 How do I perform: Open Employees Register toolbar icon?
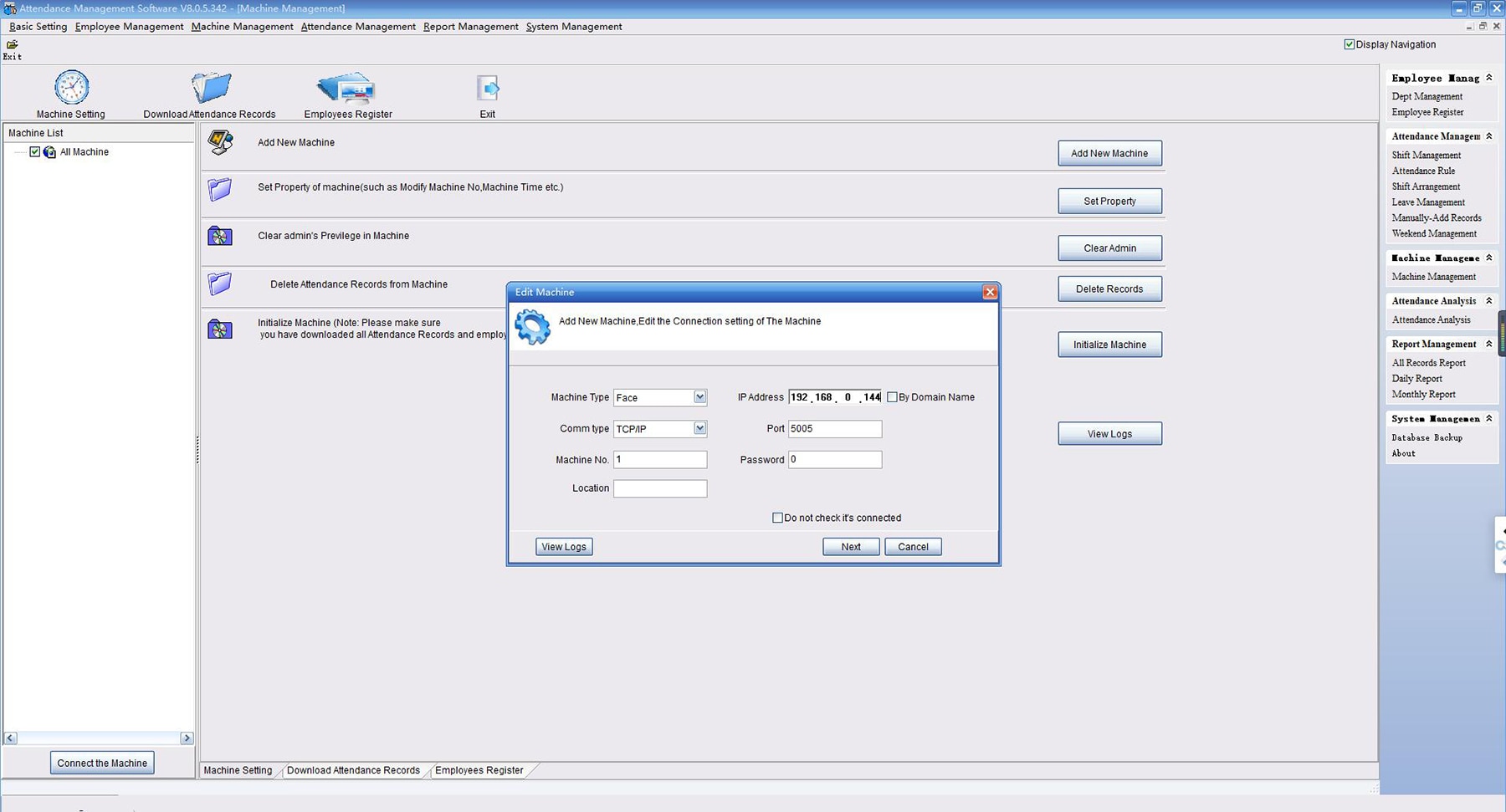[346, 88]
